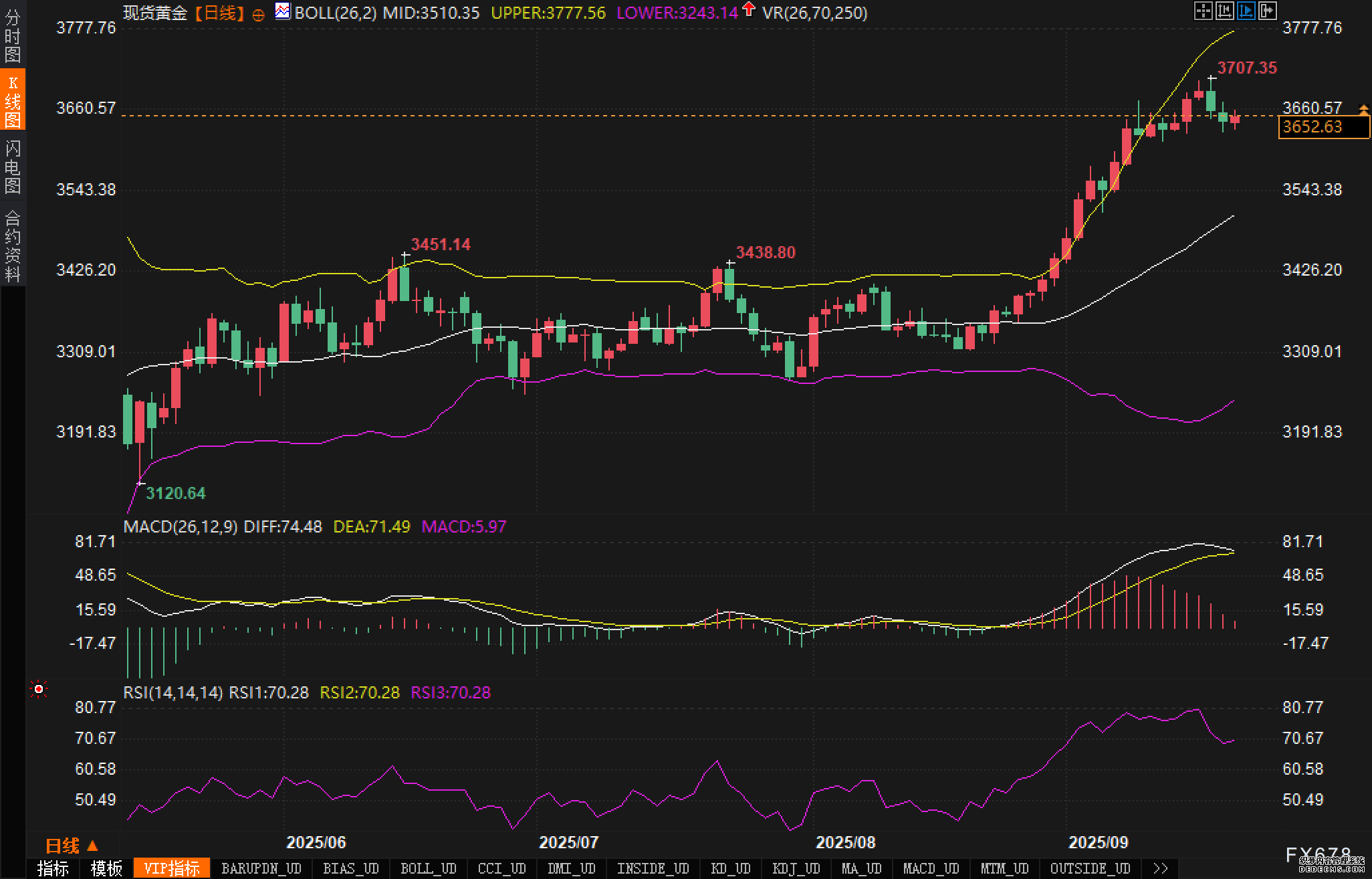Open 合约资料 side tab

[x=13, y=246]
